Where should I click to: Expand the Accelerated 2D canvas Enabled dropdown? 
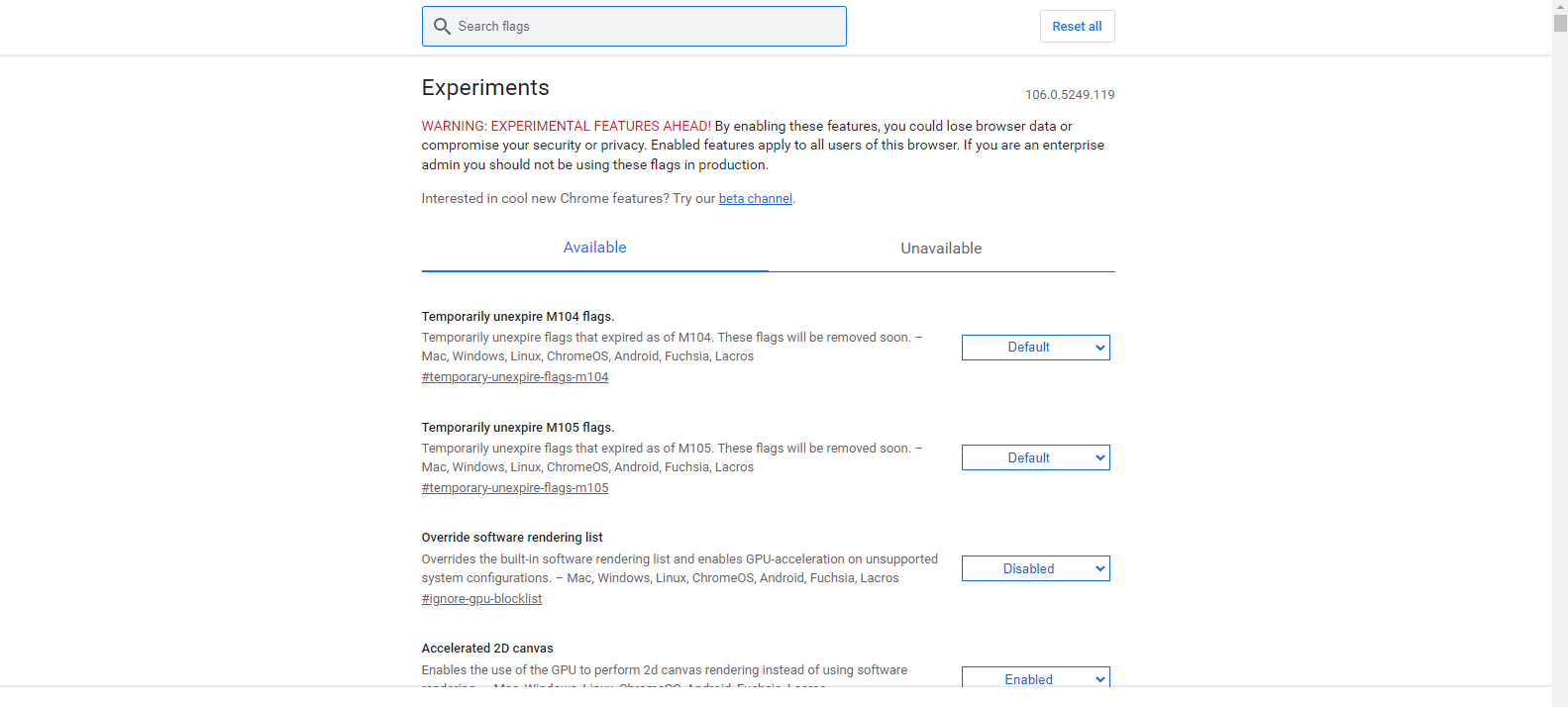click(x=1035, y=678)
